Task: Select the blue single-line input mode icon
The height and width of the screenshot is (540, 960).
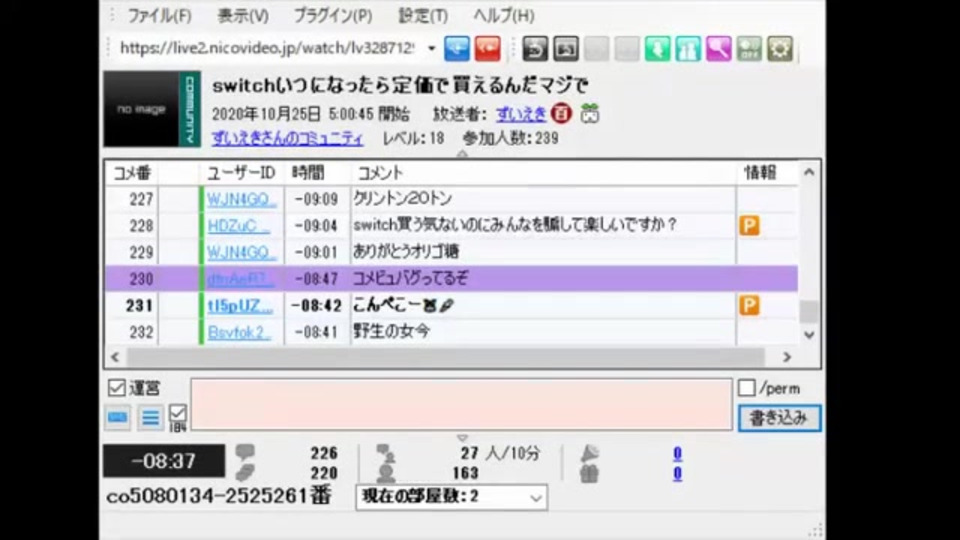Action: [118, 418]
